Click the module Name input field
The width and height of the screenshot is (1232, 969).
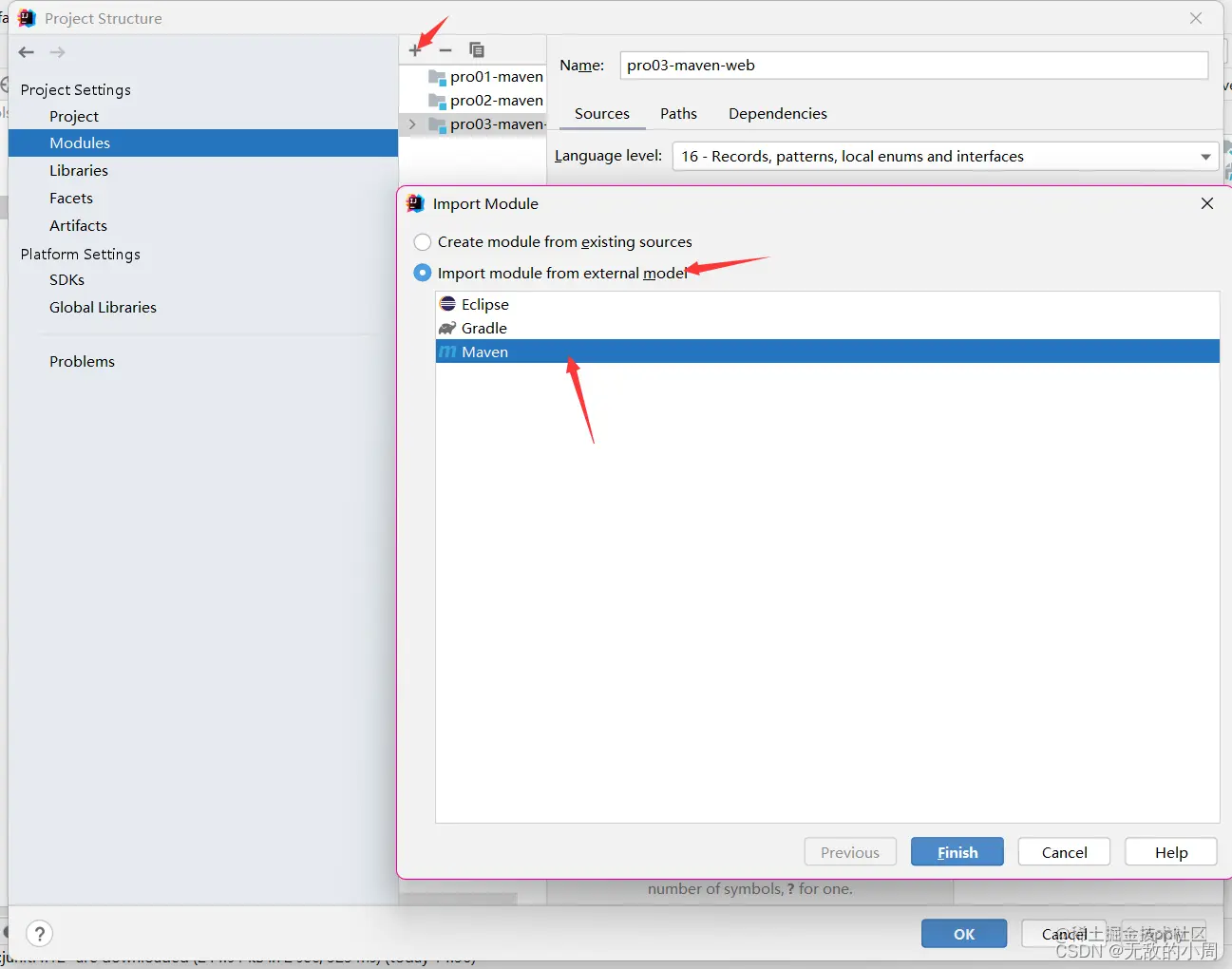[914, 66]
